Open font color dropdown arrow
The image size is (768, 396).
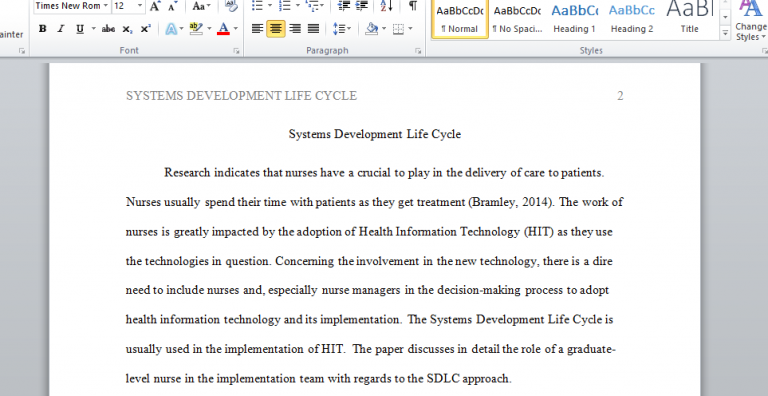[236, 29]
